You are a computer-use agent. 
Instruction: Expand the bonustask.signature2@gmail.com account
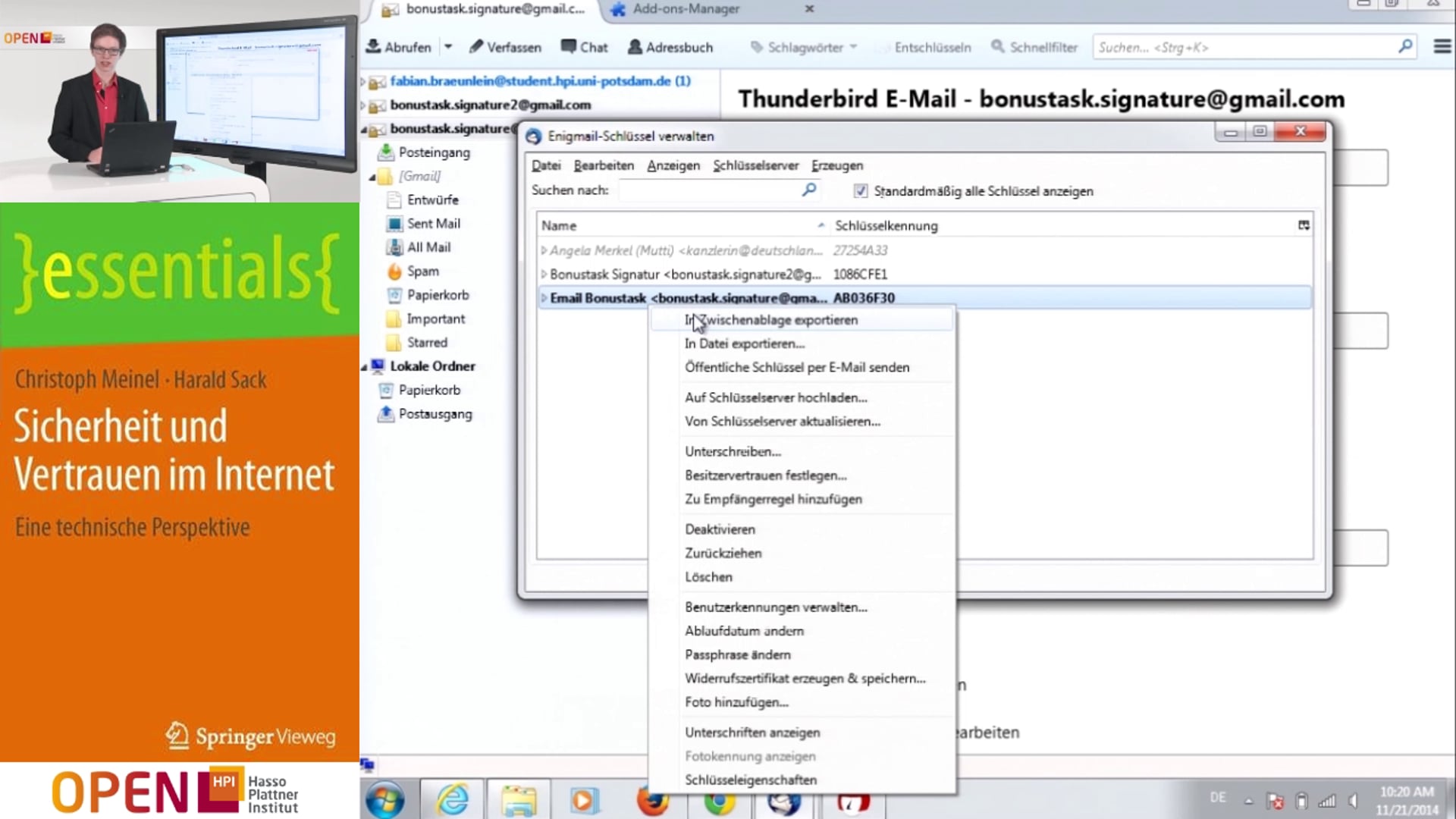[x=363, y=105]
